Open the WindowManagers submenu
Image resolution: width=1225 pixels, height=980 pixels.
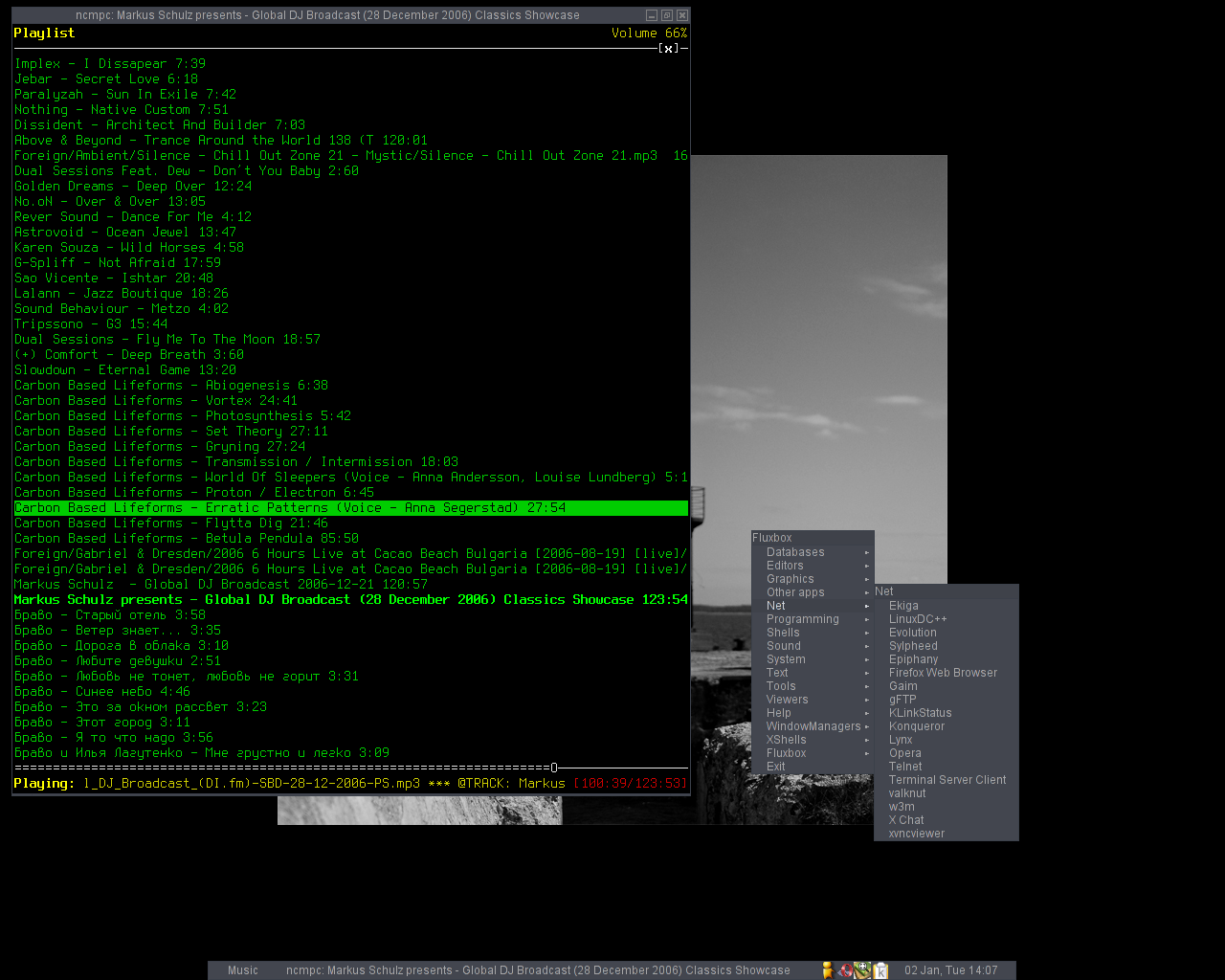[813, 726]
